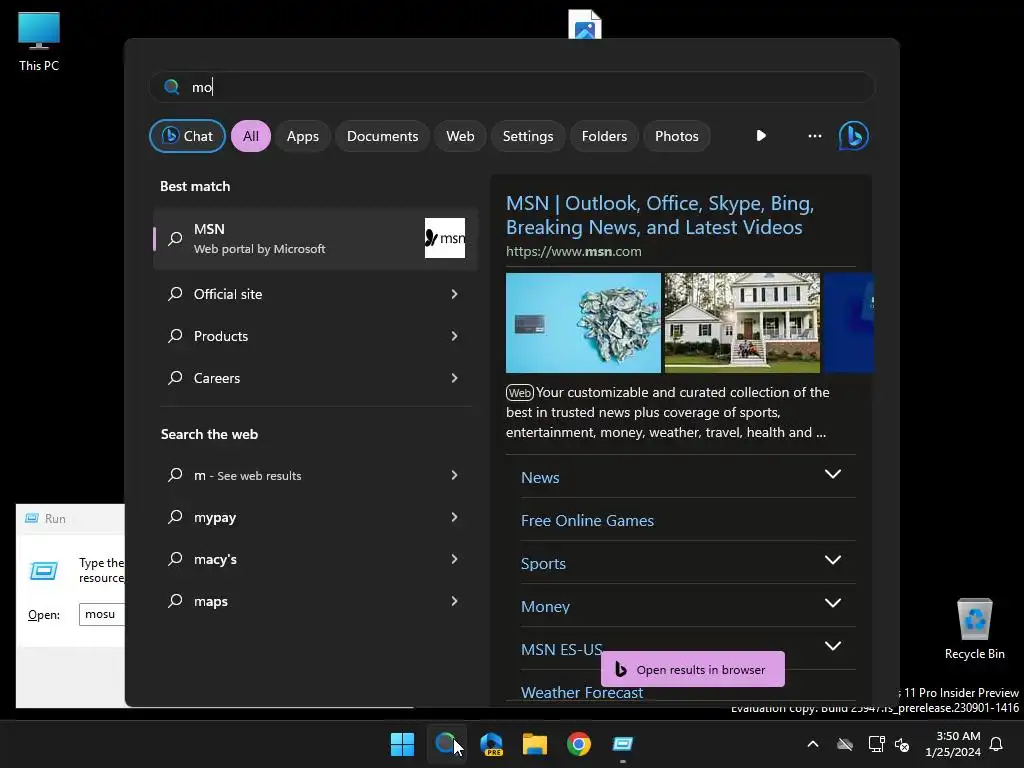Expand the mypay suggestion arrow

(x=455, y=517)
